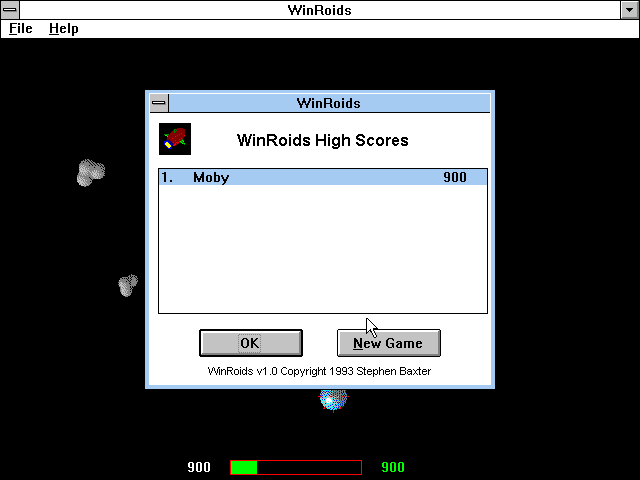Viewport: 640px width, 480px height.
Task: Click the OK button in High Scores dialog
Action: (x=251, y=343)
